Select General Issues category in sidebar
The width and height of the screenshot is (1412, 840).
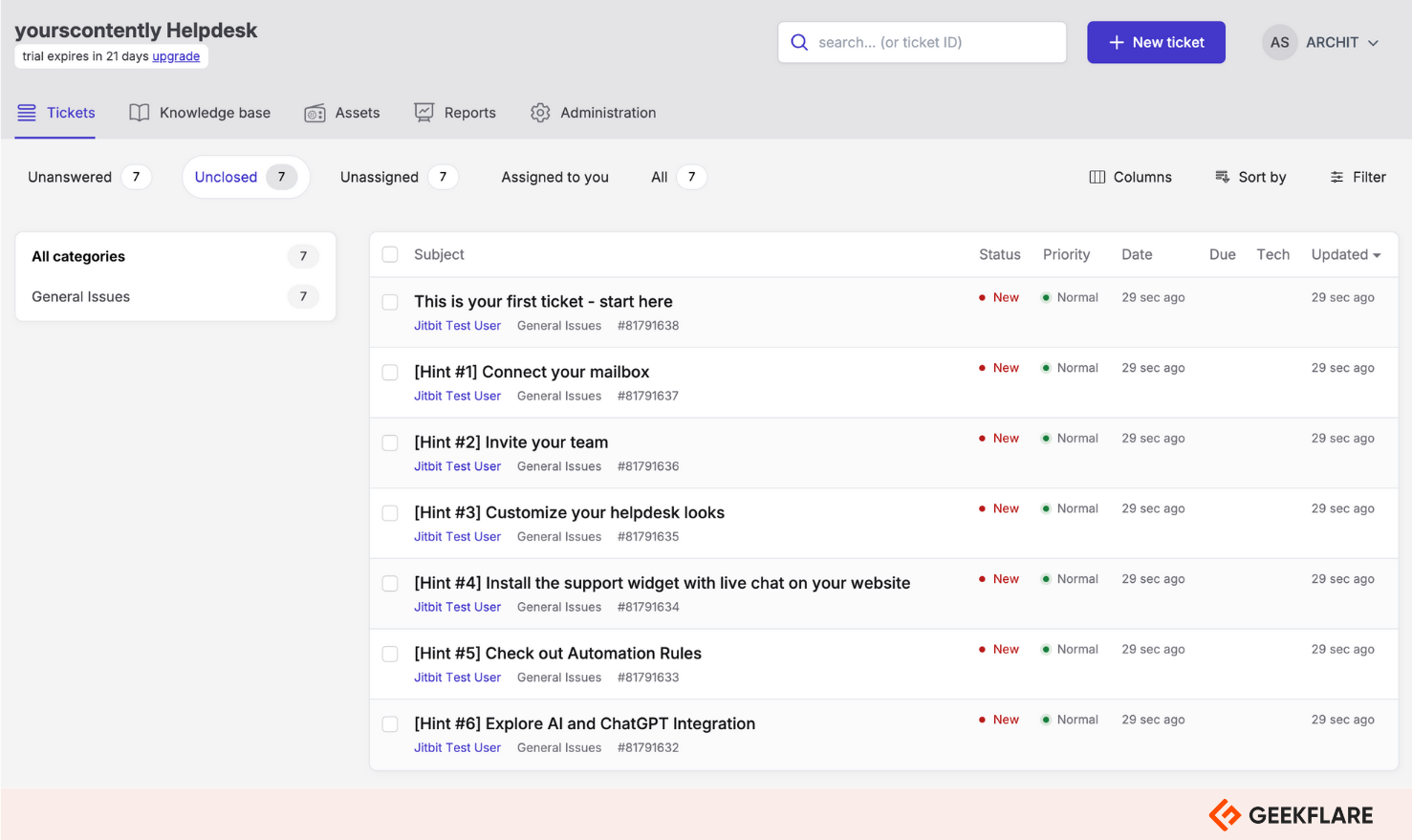81,296
